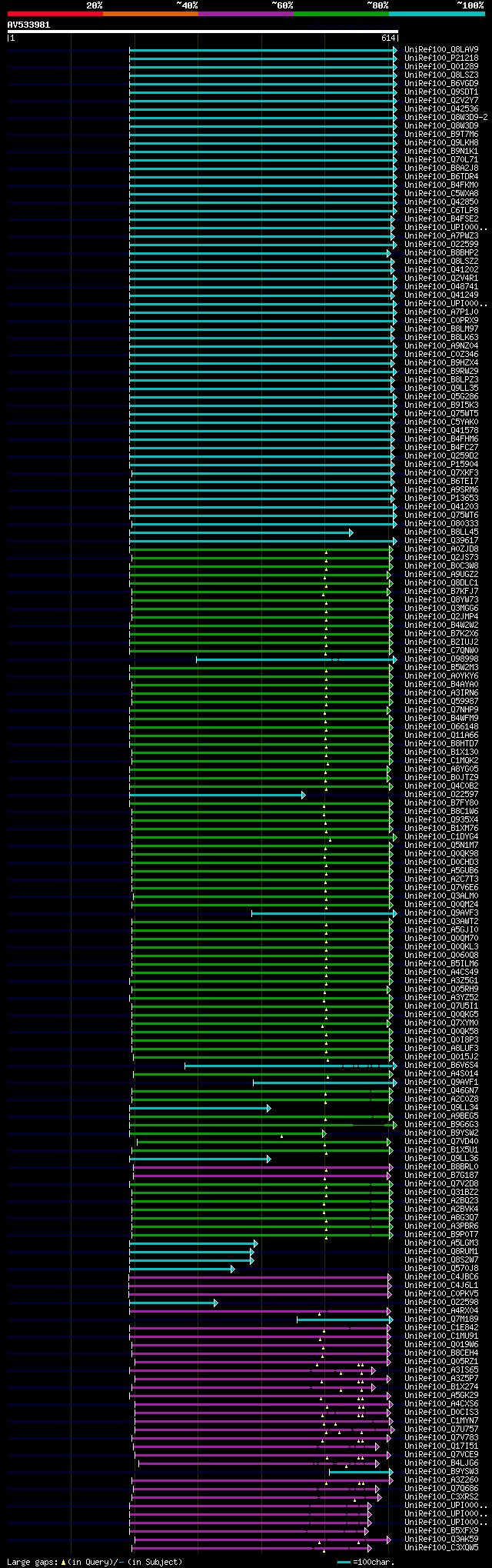Select label UniRef100_B9YSW3
492x1568 pixels.
(441, 1471)
